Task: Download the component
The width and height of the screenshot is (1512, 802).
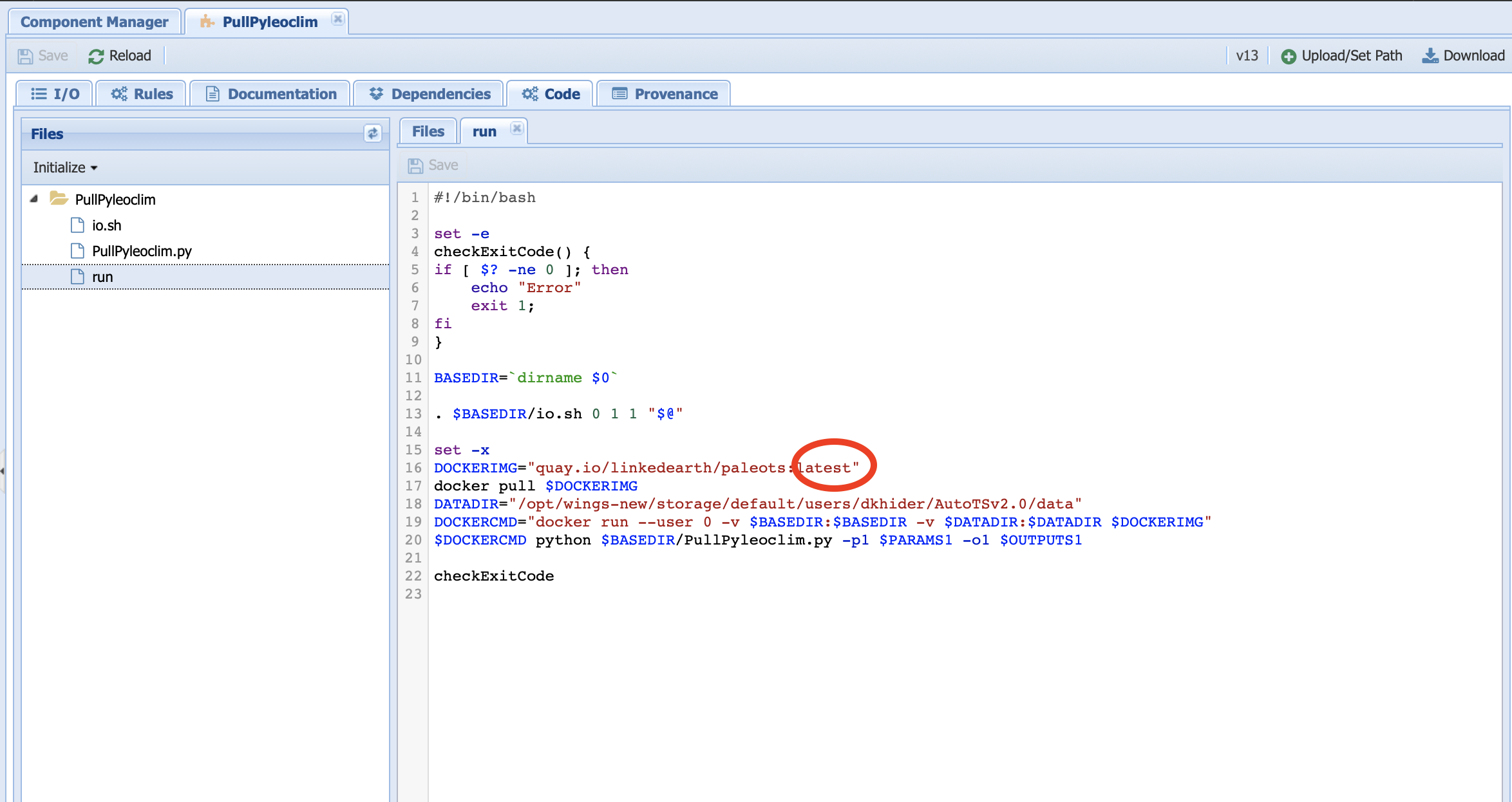Action: tap(1463, 56)
